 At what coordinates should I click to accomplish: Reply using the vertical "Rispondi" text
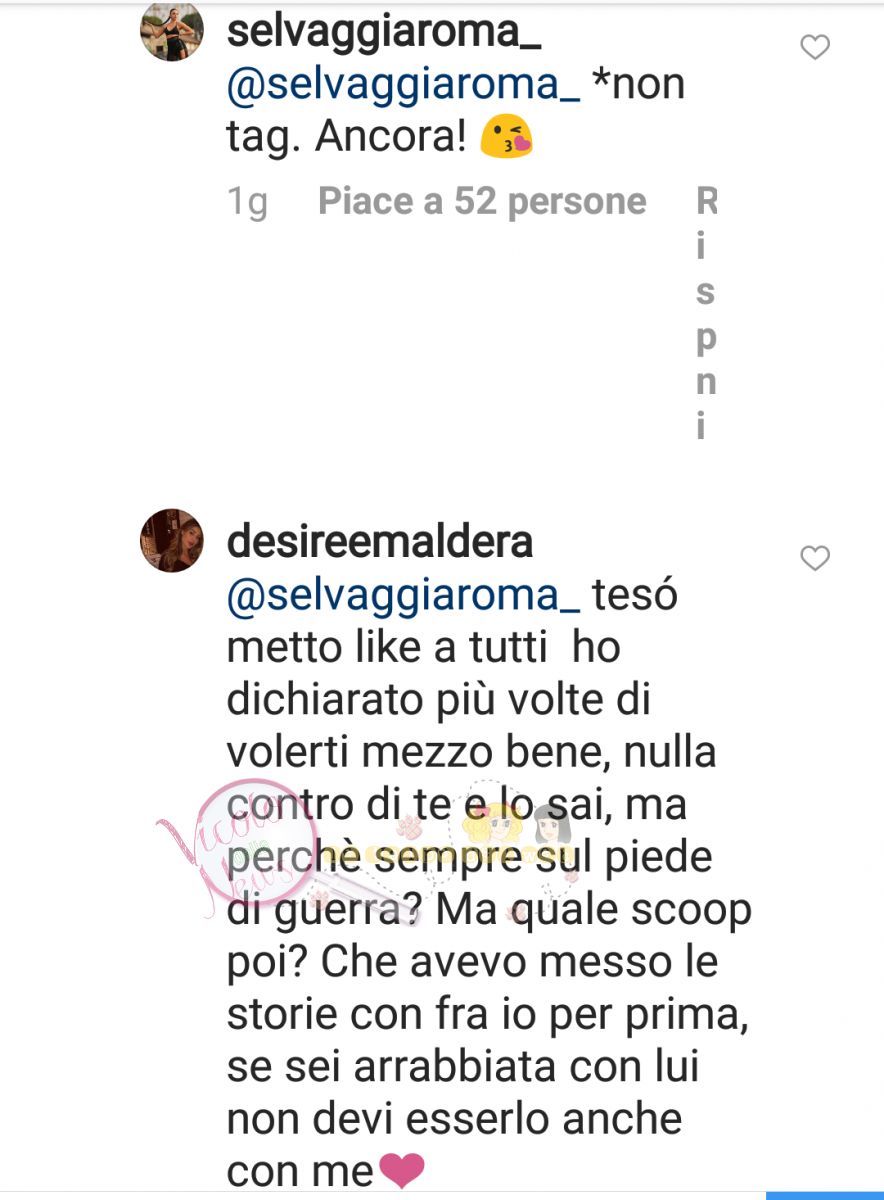(x=706, y=313)
